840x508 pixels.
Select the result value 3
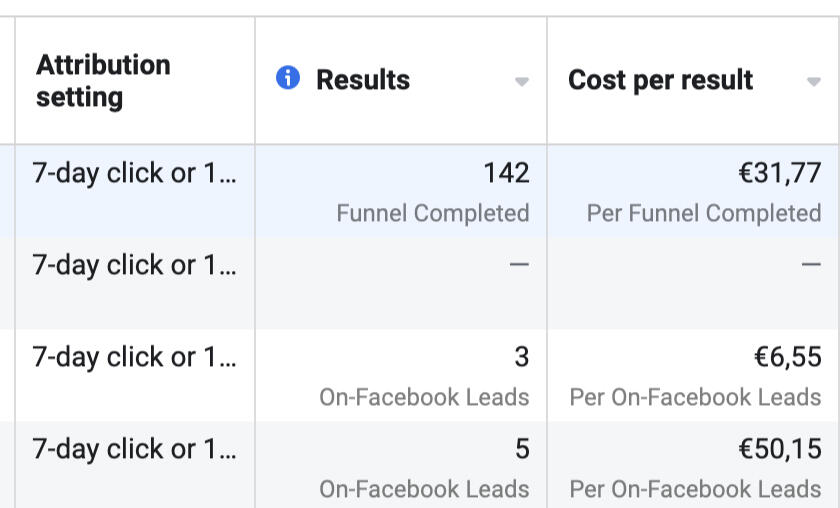(x=521, y=357)
